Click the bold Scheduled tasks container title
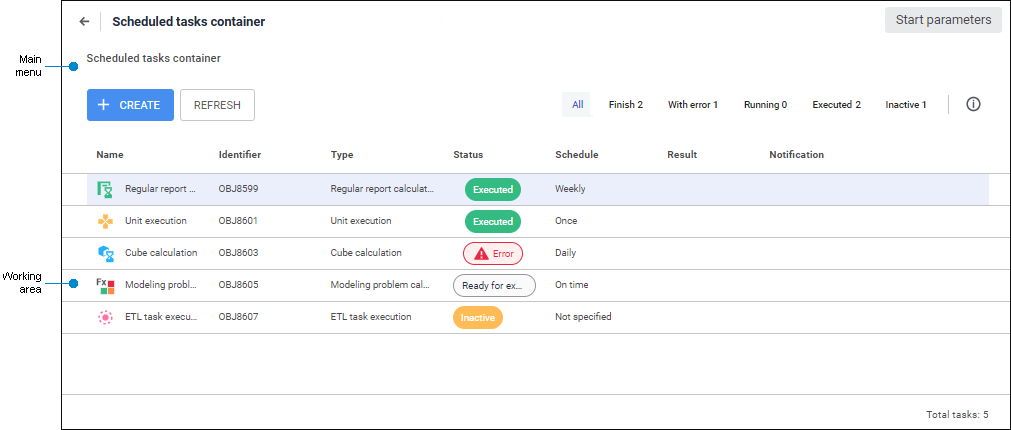Image resolution: width=1011 pixels, height=430 pixels. click(189, 21)
